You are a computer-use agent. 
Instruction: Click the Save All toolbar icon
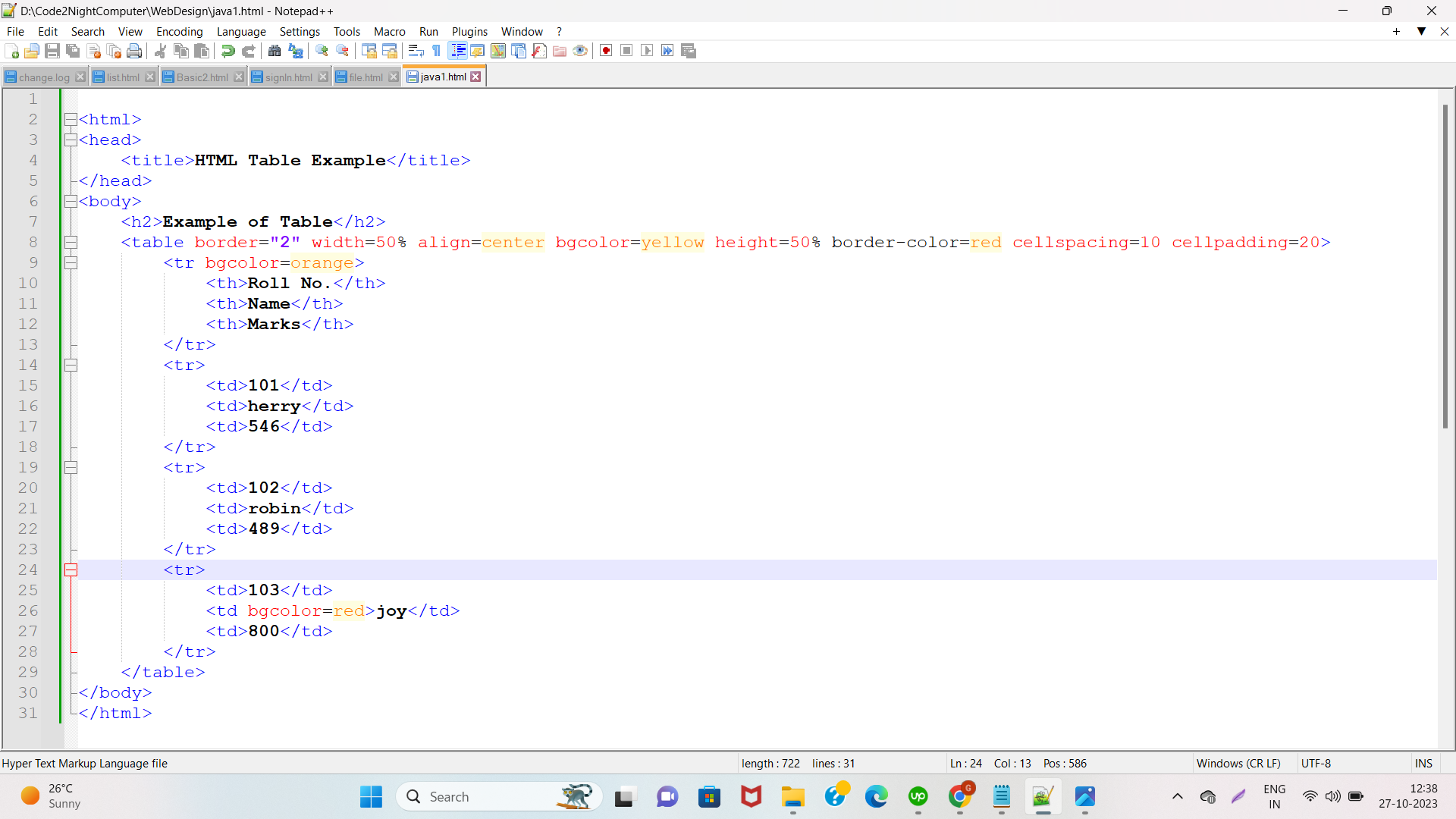tap(73, 51)
